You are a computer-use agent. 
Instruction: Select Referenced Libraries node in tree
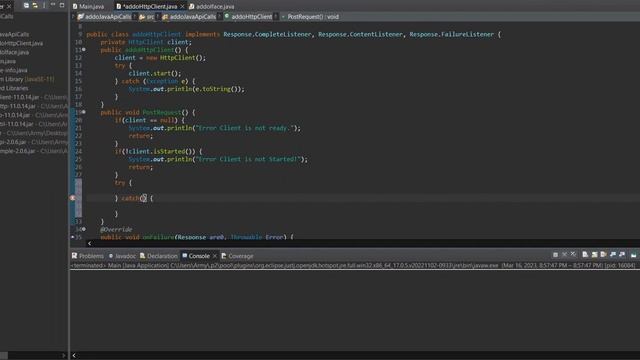click(14, 88)
